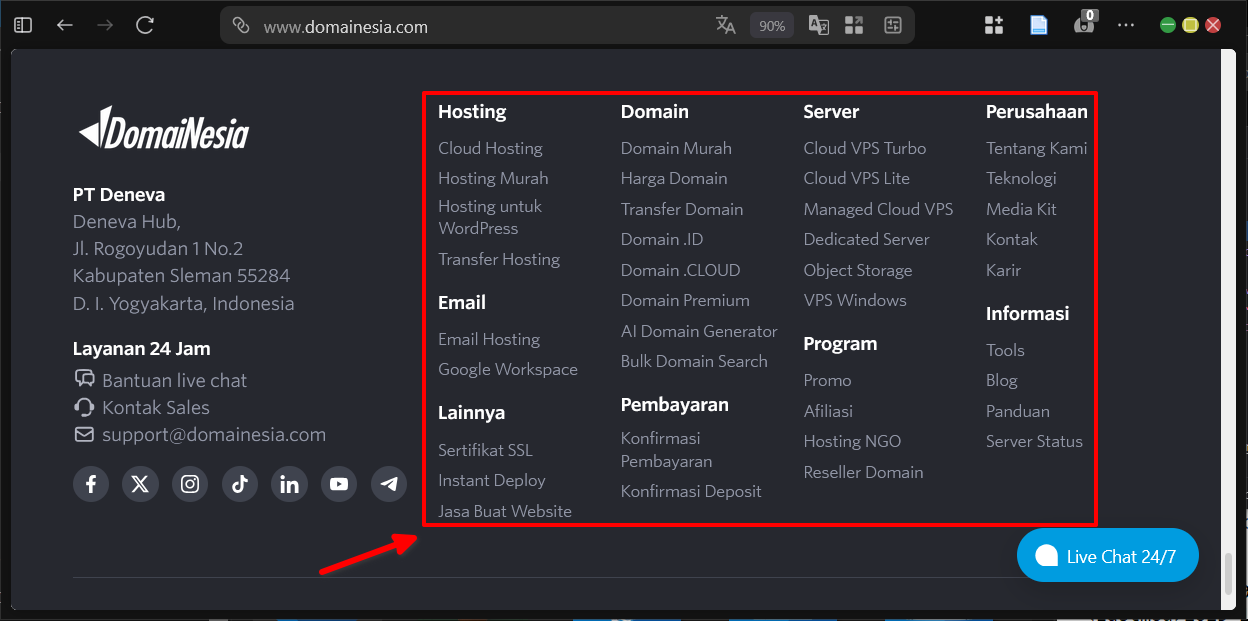The image size is (1248, 621).
Task: Open the Instagram social icon
Action: coord(190,483)
